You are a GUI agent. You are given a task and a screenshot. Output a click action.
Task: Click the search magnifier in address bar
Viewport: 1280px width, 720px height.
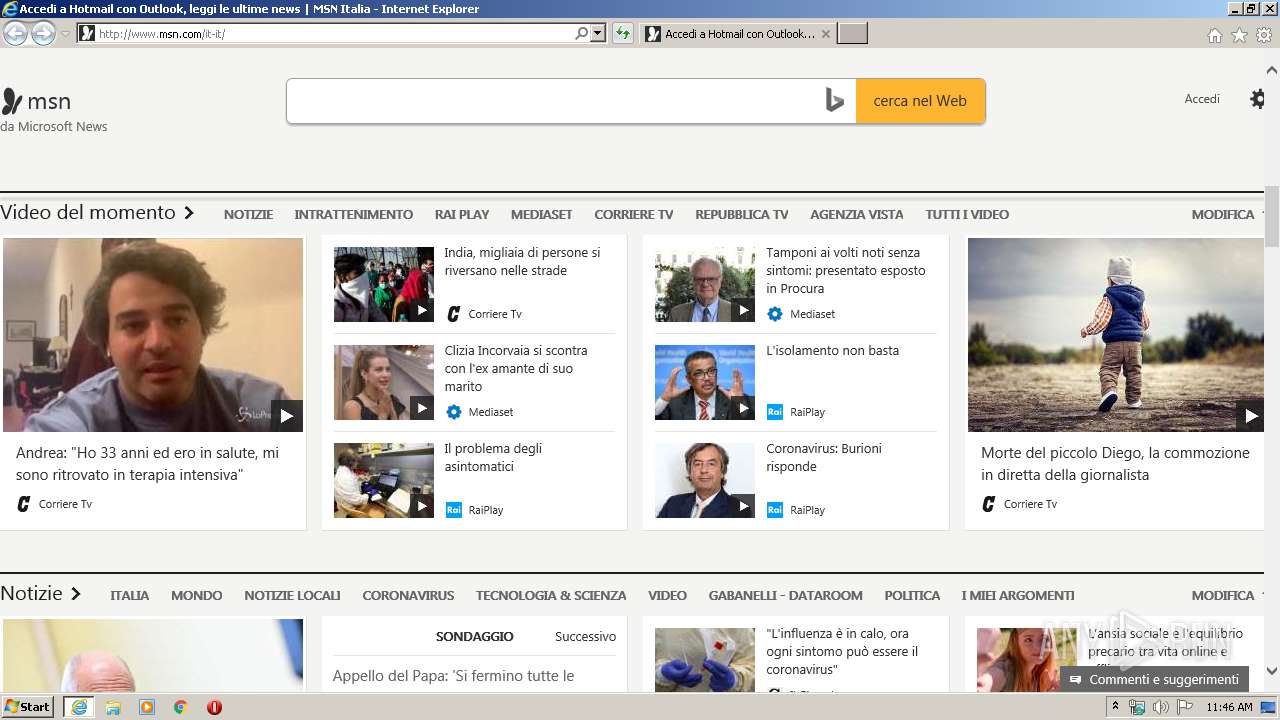(x=581, y=34)
